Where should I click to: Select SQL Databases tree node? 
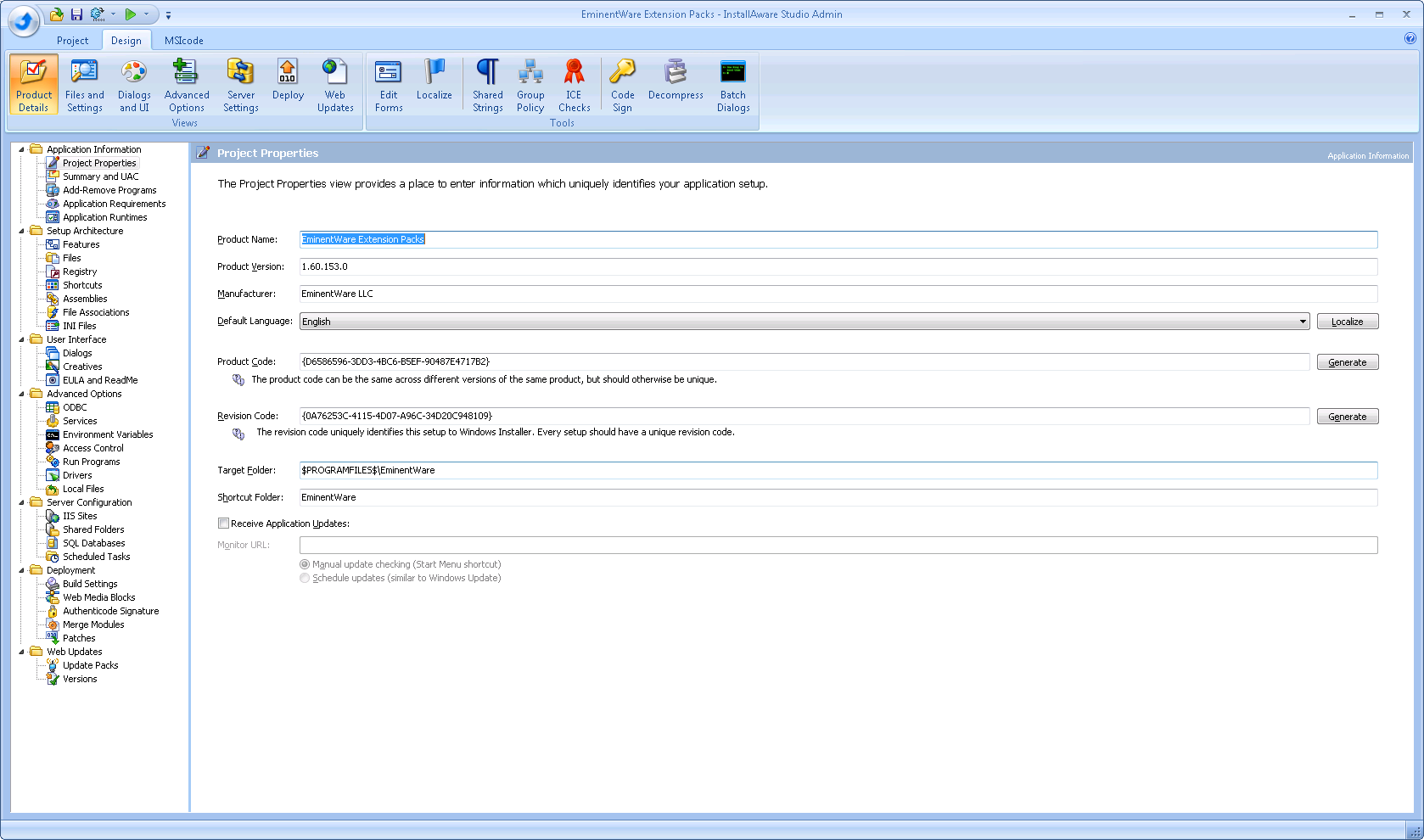(x=93, y=543)
